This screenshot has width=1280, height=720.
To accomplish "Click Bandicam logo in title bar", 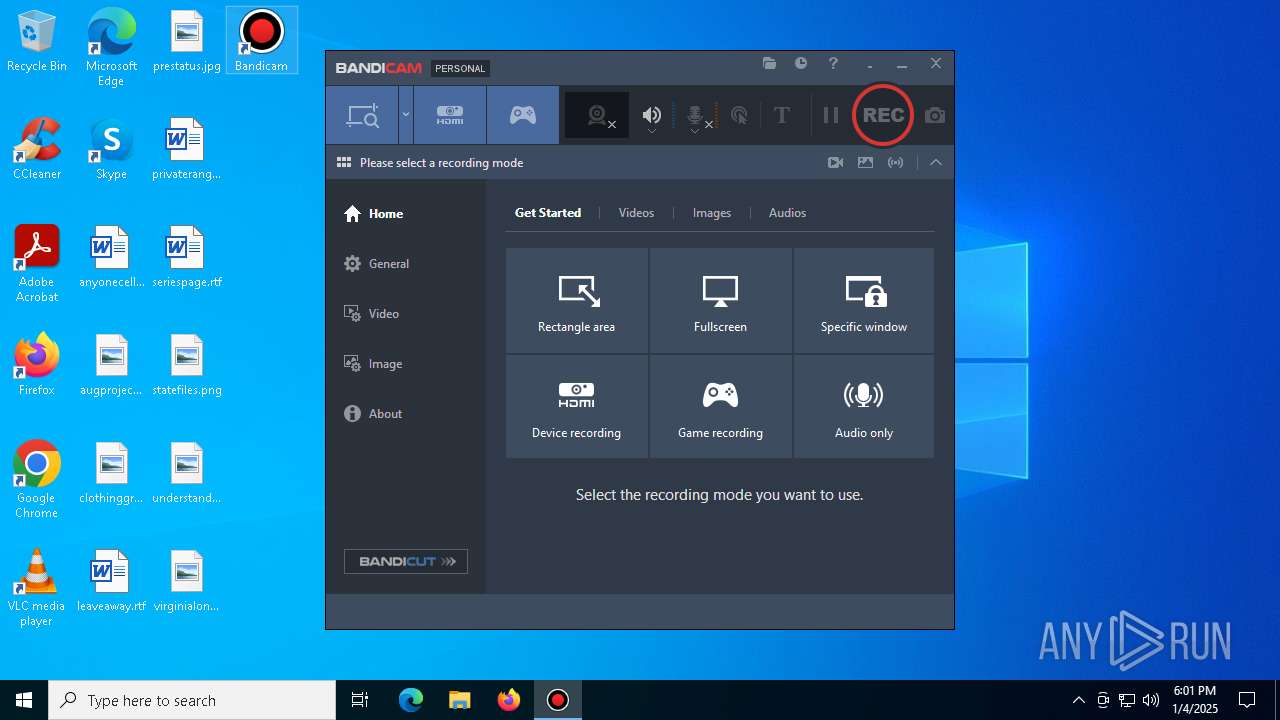I will 379,68.
